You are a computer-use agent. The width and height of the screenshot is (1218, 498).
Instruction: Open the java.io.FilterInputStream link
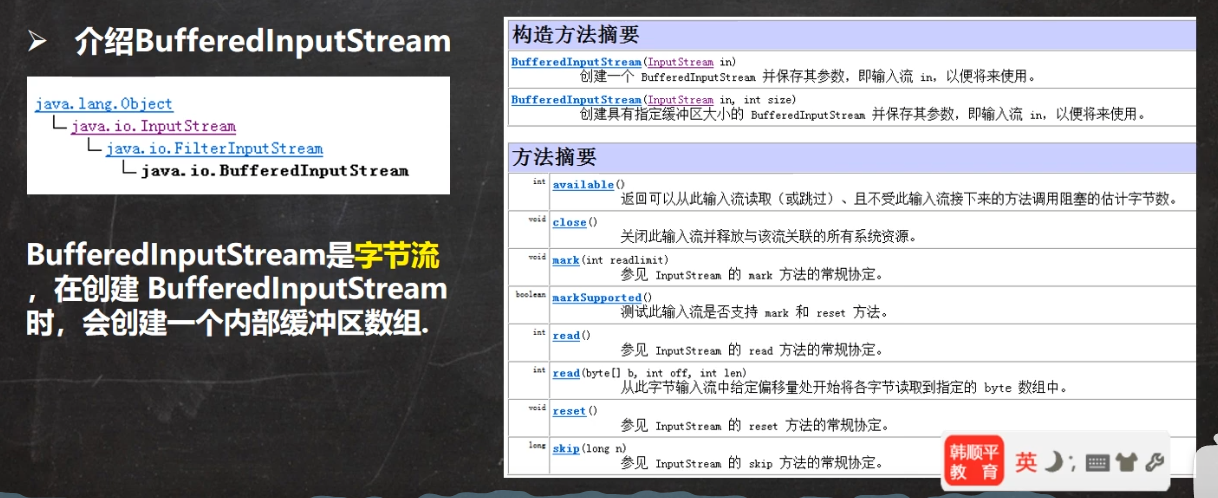coord(214,148)
